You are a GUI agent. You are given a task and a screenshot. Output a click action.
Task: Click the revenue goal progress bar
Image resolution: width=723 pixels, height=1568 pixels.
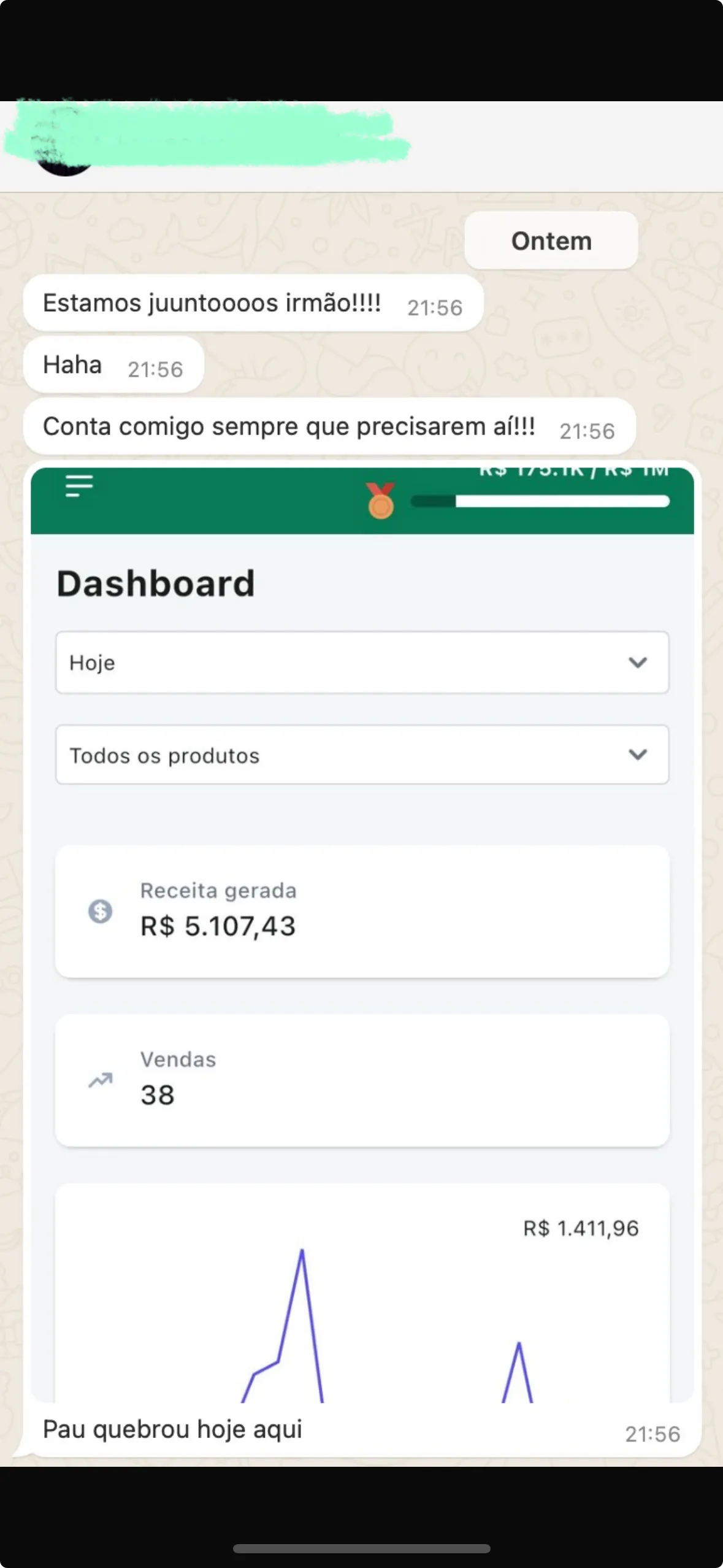click(540, 502)
